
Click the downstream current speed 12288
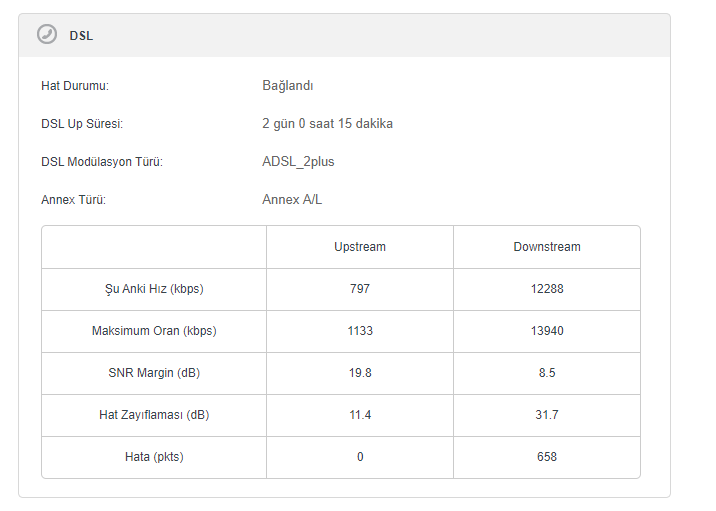tap(547, 289)
